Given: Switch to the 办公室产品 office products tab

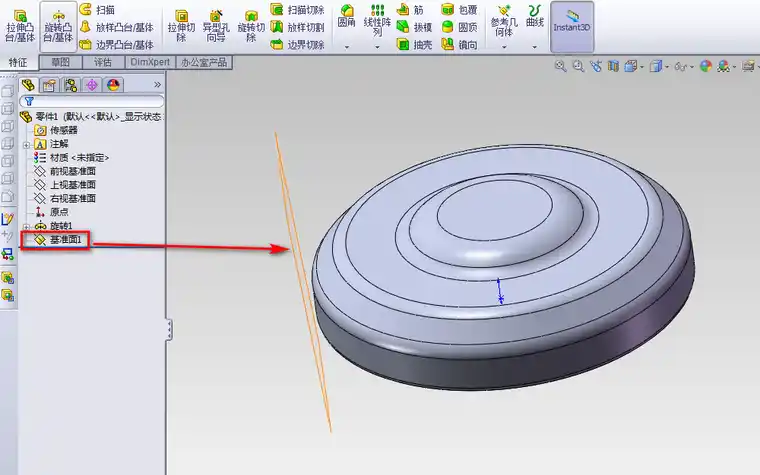Looking at the screenshot, I should (204, 62).
